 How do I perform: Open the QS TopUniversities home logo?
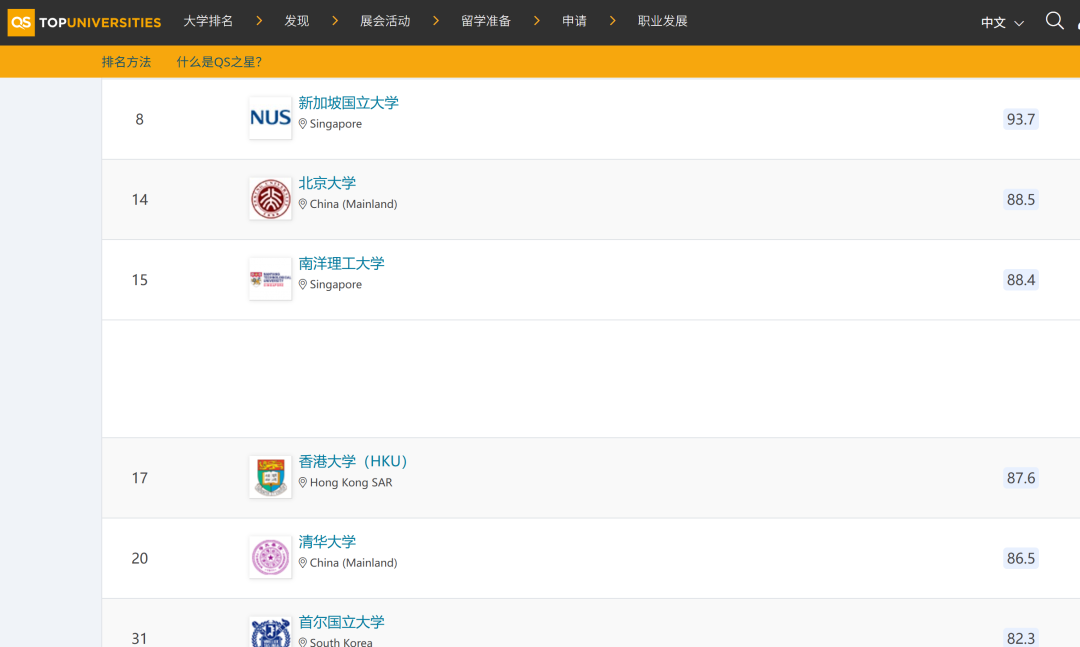[84, 22]
